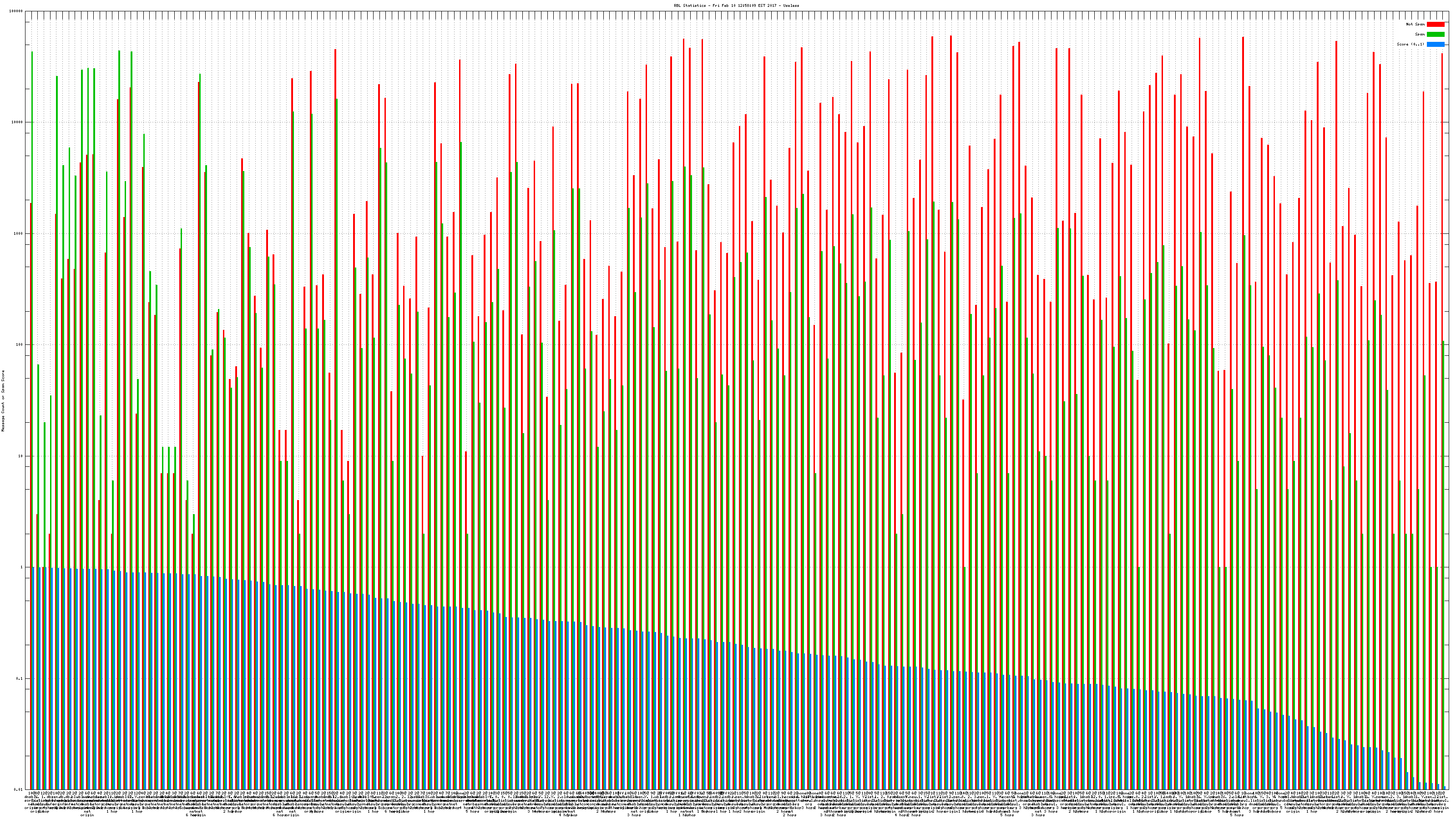
Task: Click the 100000 y-axis tick label
Action: (16, 11)
